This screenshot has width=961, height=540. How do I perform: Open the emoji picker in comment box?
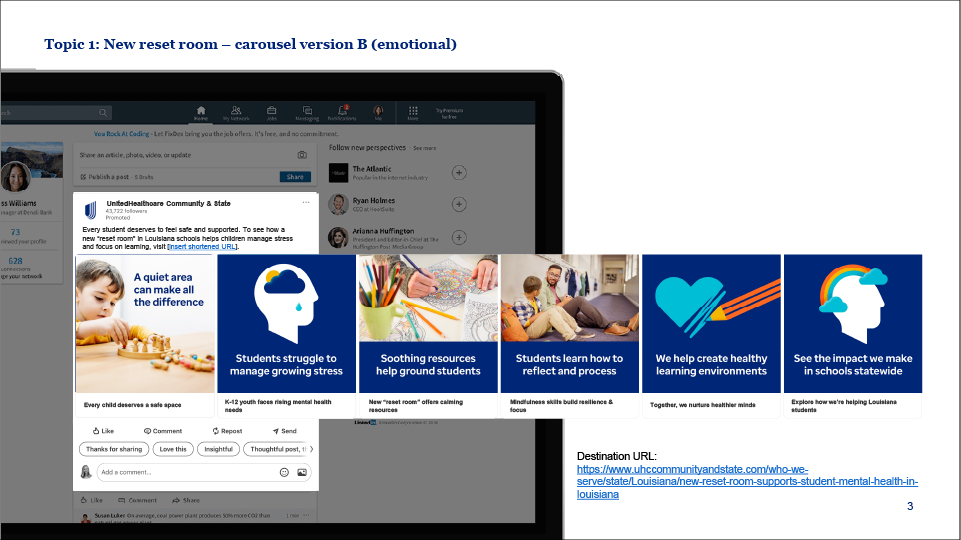click(284, 472)
